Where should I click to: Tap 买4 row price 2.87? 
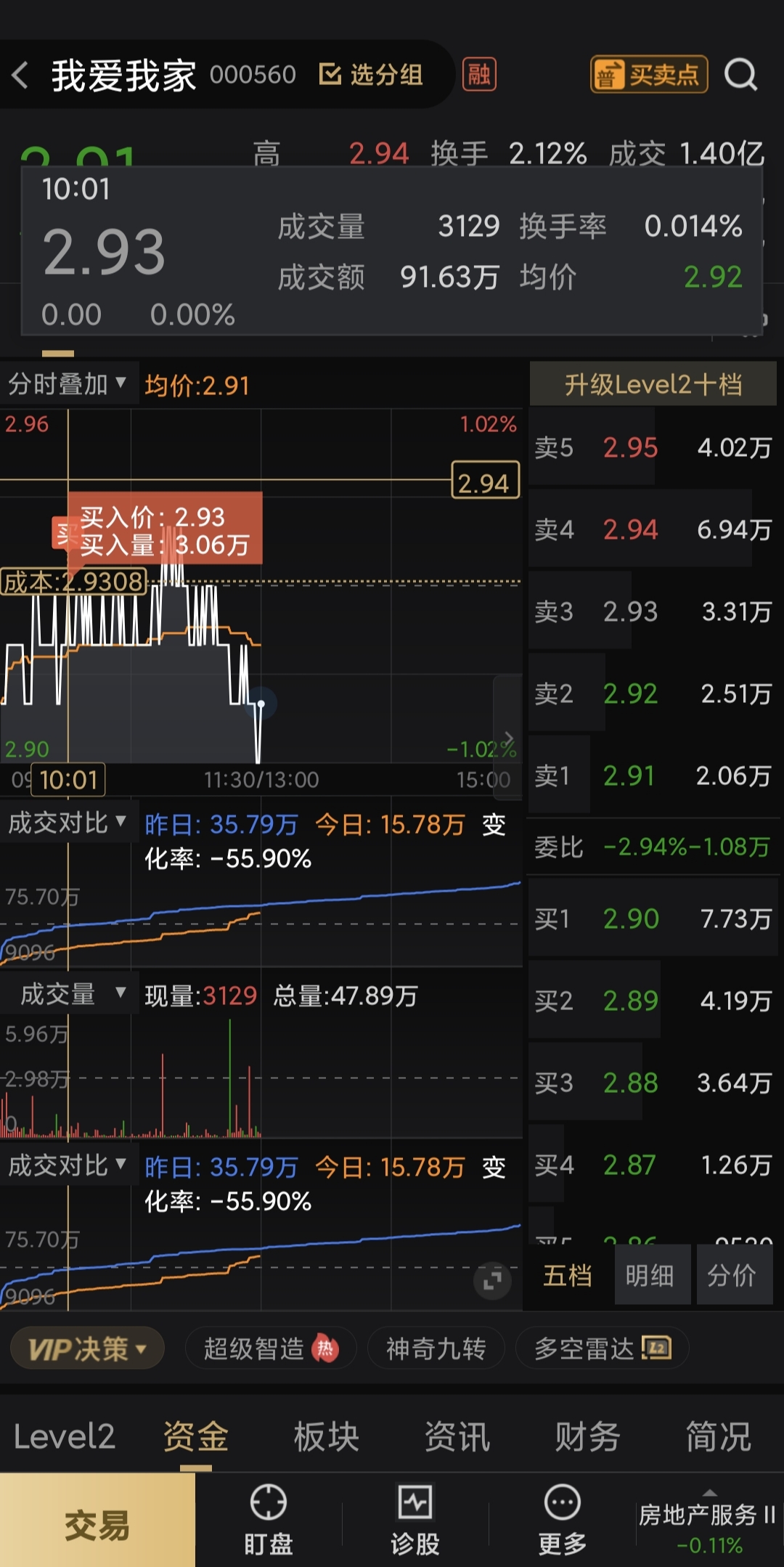(629, 1165)
